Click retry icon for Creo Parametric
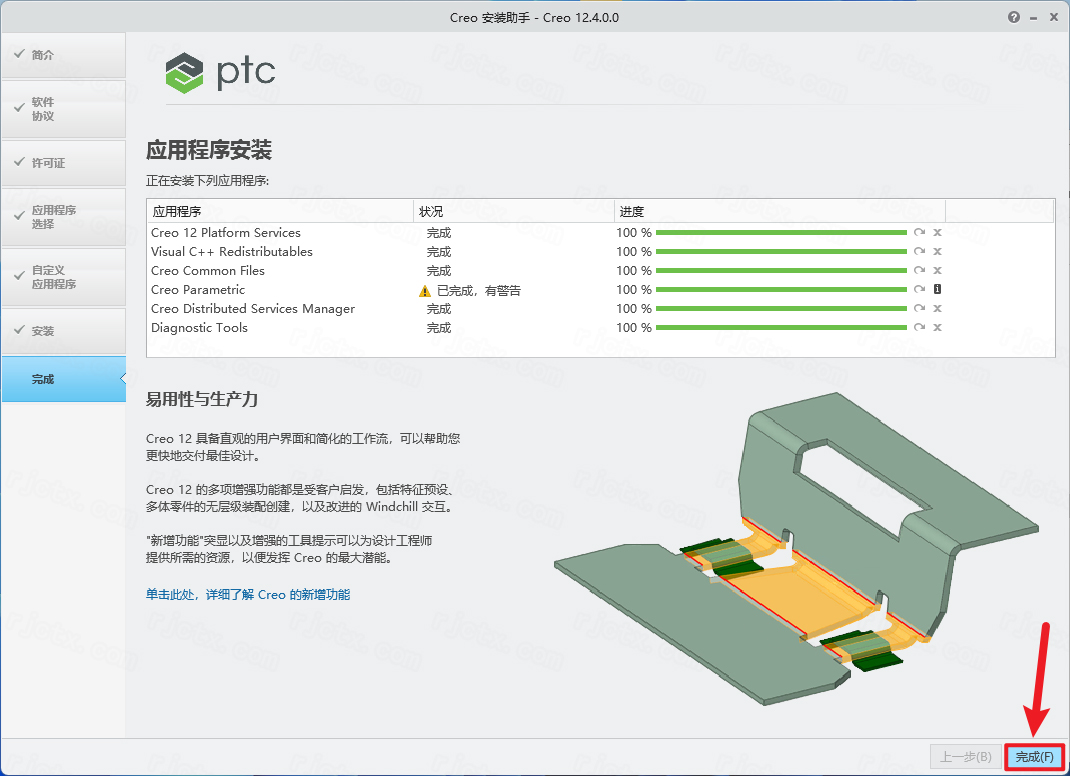 (919, 289)
